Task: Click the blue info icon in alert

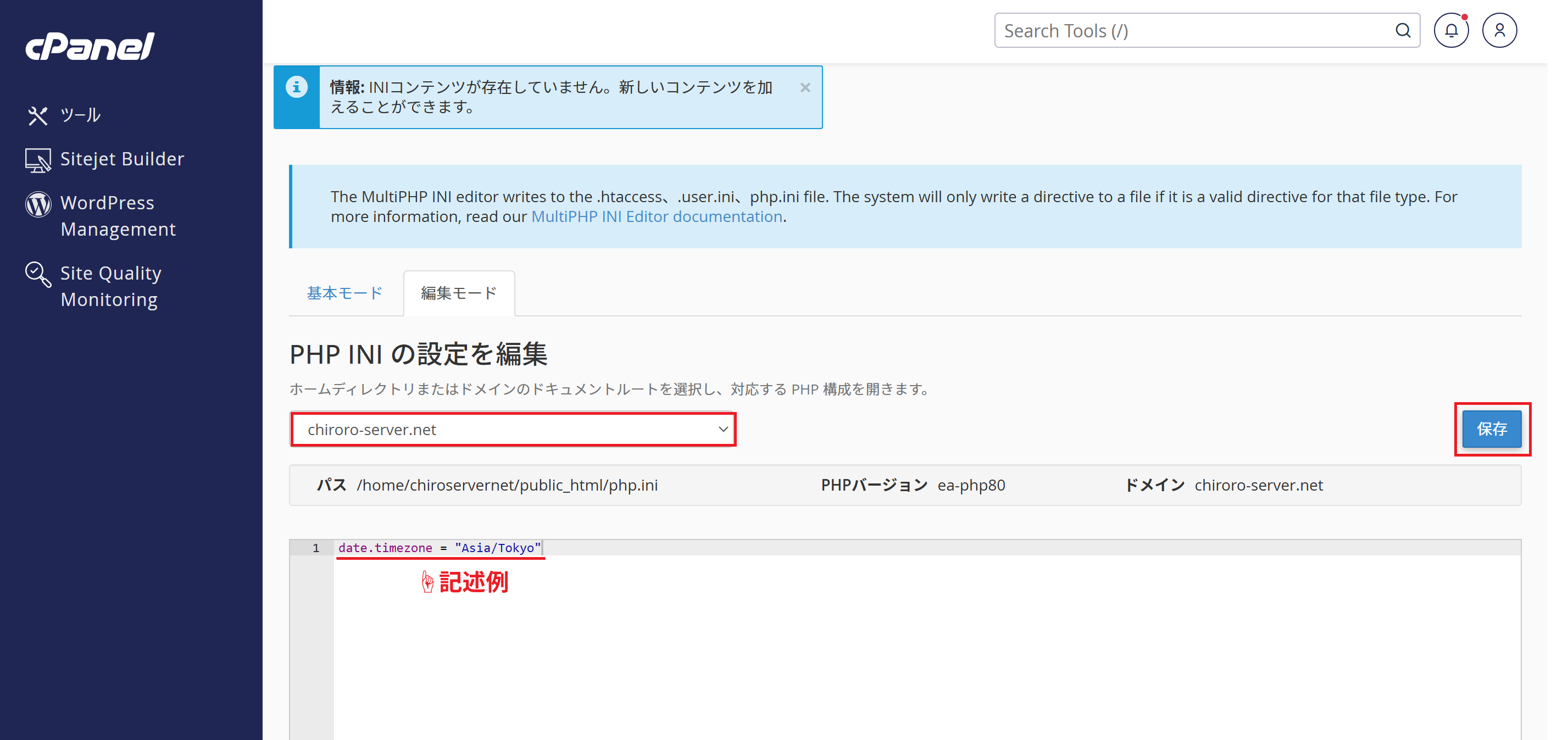Action: (x=297, y=87)
